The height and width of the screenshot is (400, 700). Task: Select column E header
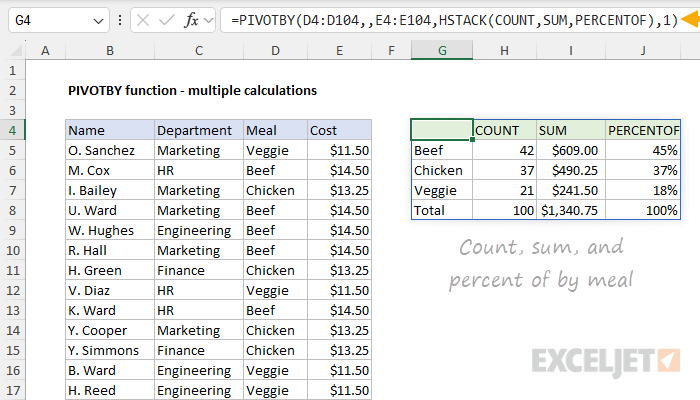[x=339, y=50]
